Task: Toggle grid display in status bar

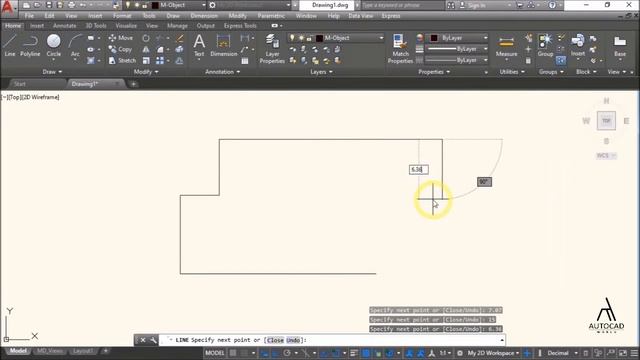Action: [233, 353]
